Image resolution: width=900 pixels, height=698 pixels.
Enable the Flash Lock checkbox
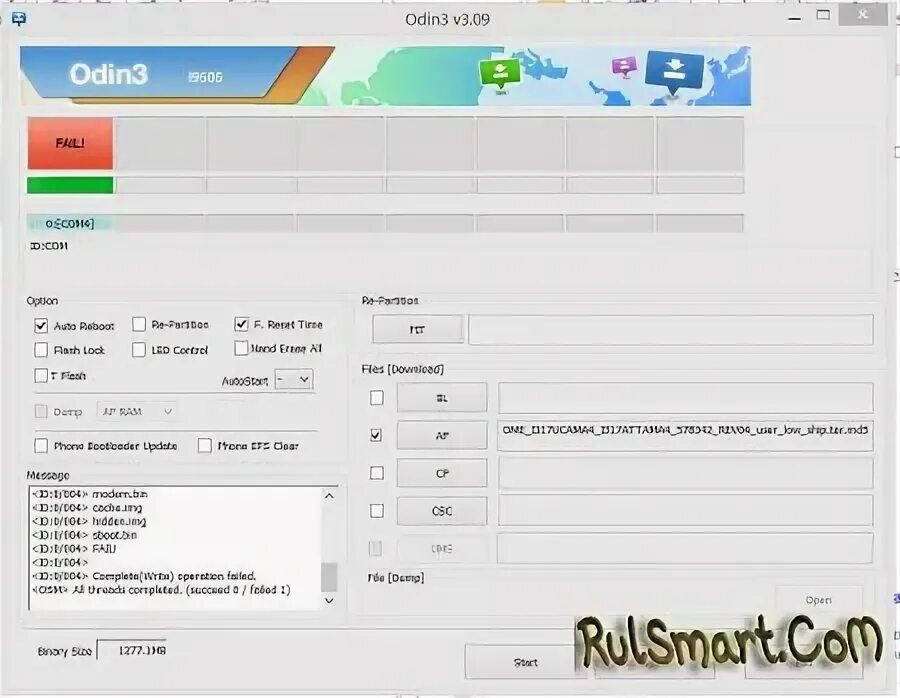coord(41,350)
